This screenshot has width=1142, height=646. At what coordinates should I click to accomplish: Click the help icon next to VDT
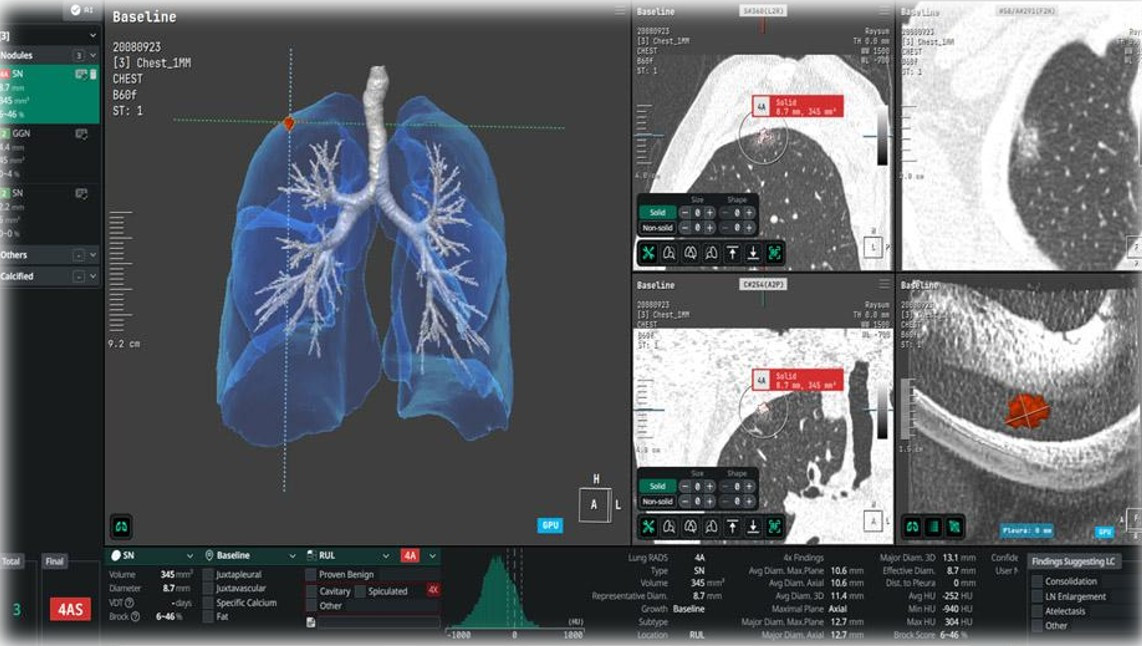point(130,603)
